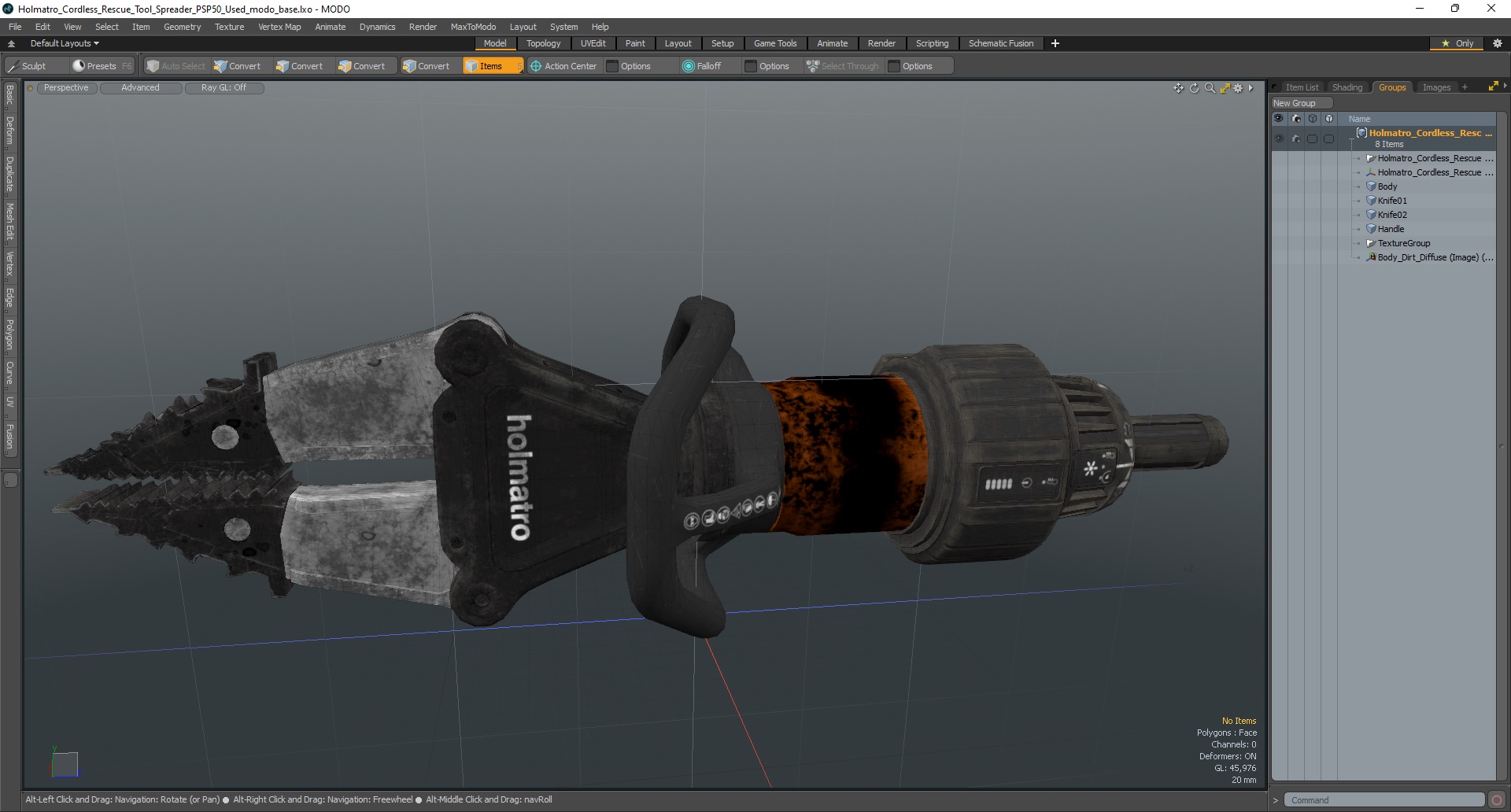The image size is (1511, 812).
Task: Open the New Group dropdown
Action: 1302,103
